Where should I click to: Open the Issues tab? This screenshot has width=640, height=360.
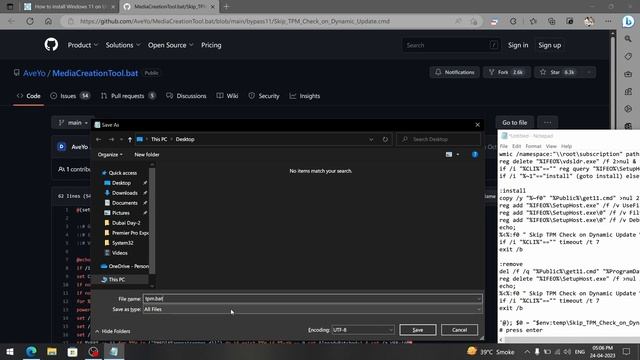point(69,96)
